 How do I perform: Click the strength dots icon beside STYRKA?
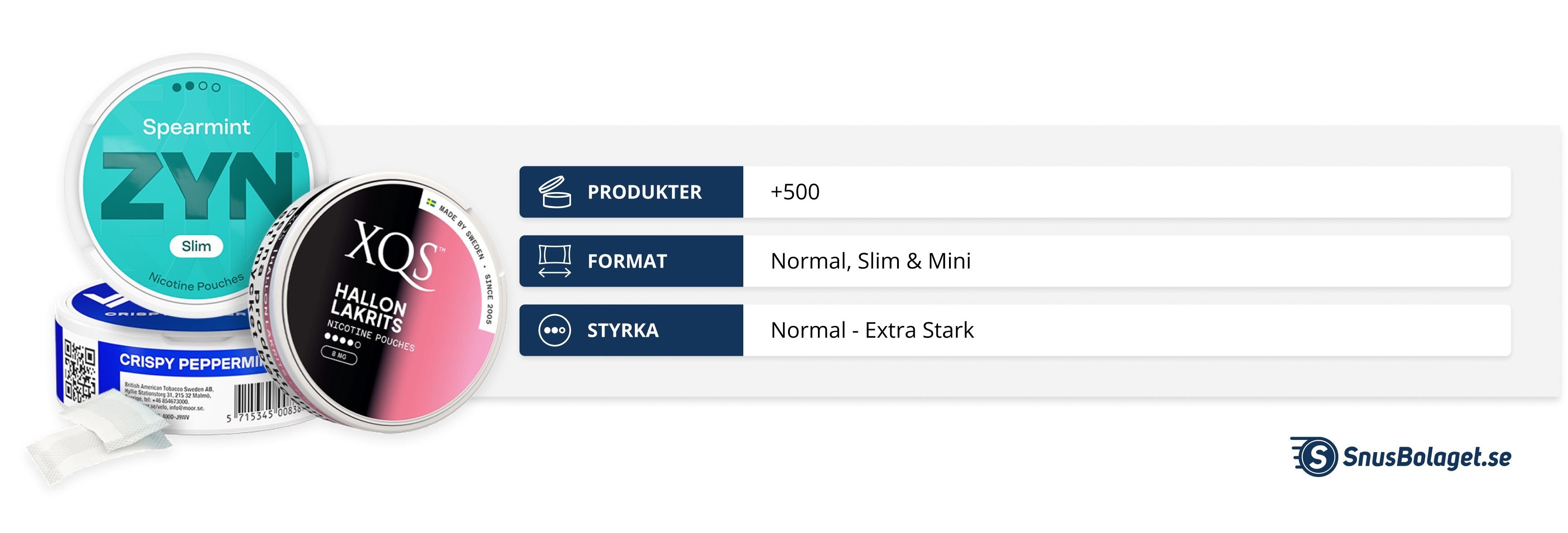tap(554, 330)
